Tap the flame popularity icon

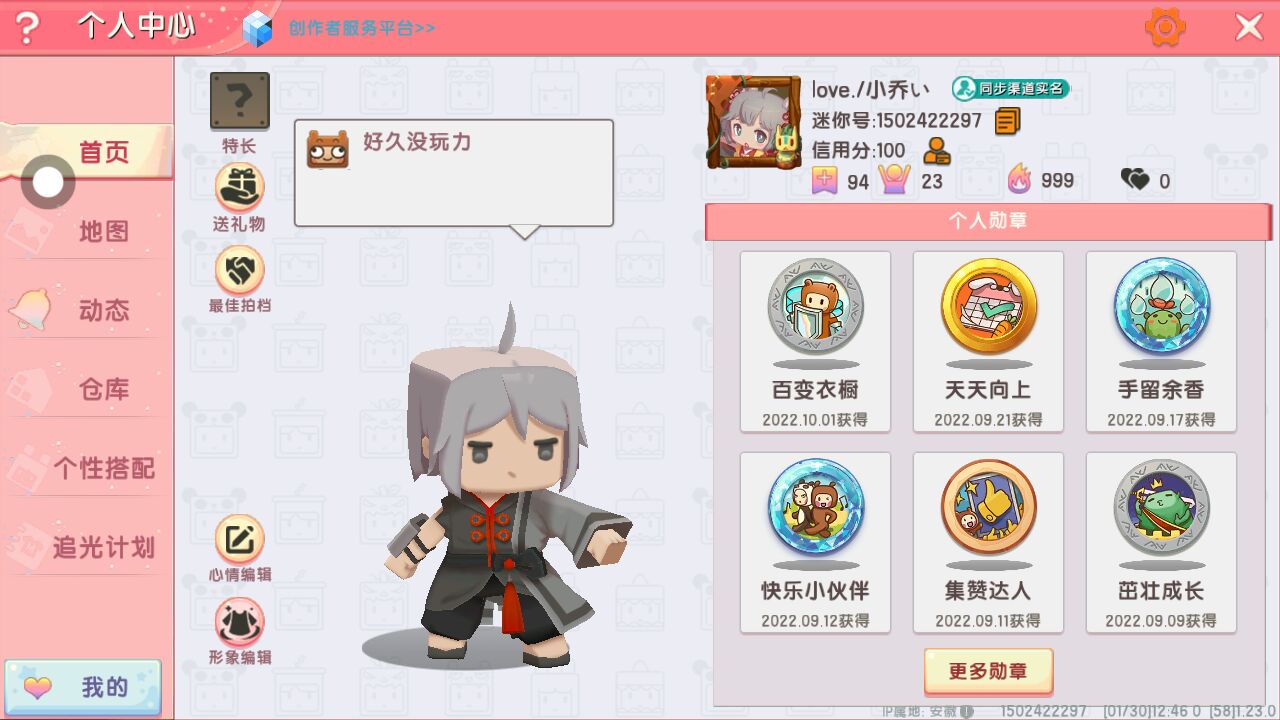[x=1019, y=180]
